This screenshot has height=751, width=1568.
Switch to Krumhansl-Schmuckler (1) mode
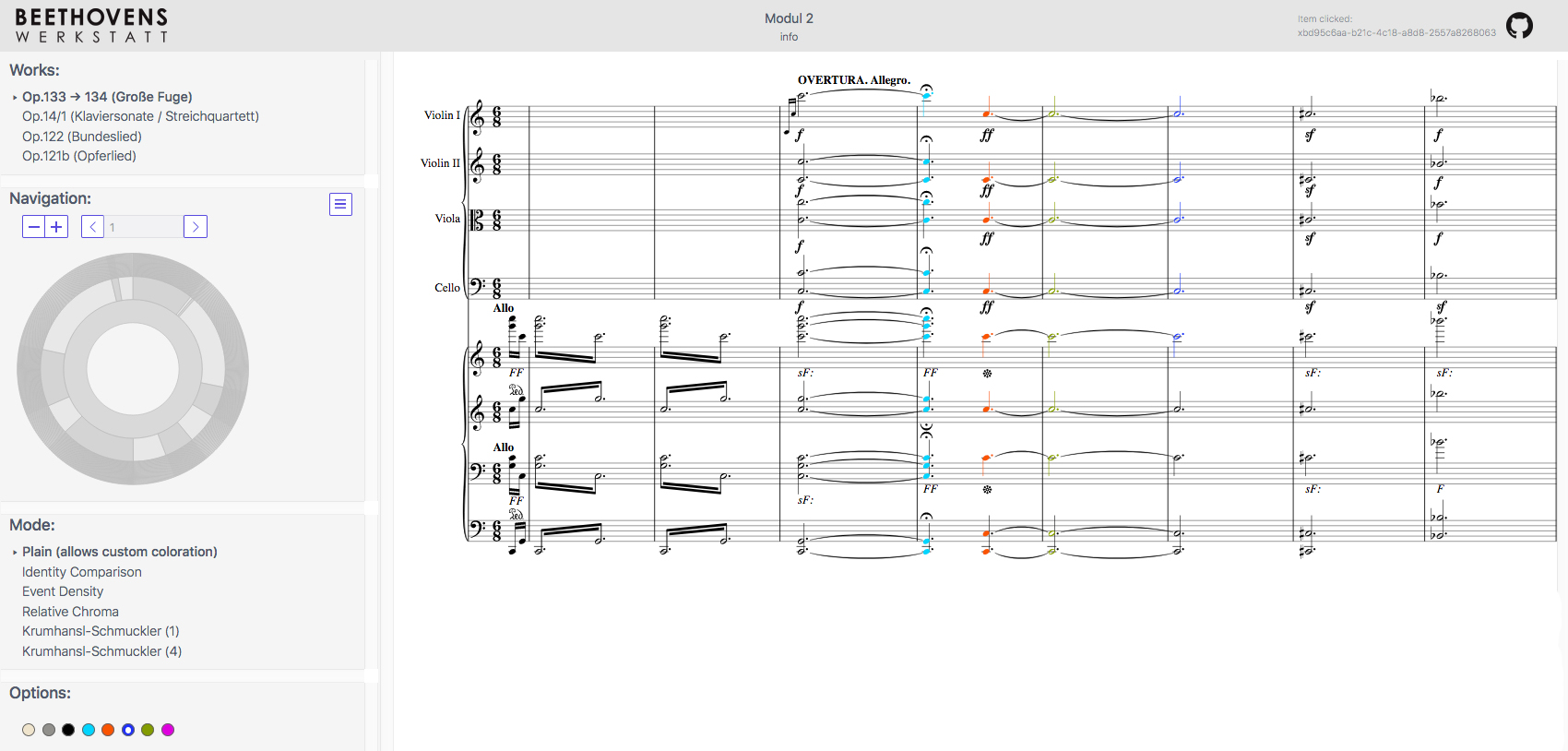tap(101, 631)
